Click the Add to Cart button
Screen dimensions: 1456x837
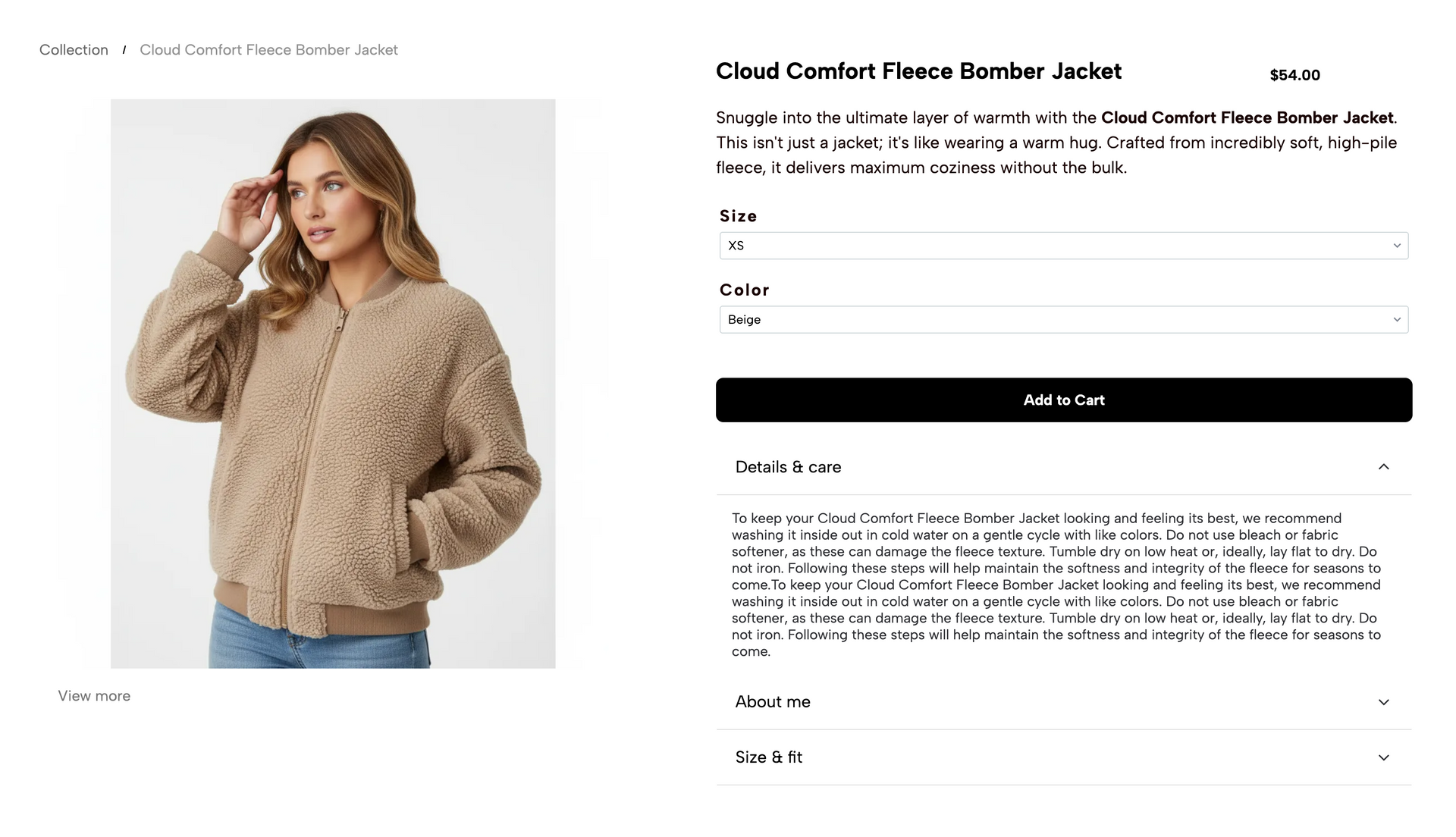[1064, 400]
